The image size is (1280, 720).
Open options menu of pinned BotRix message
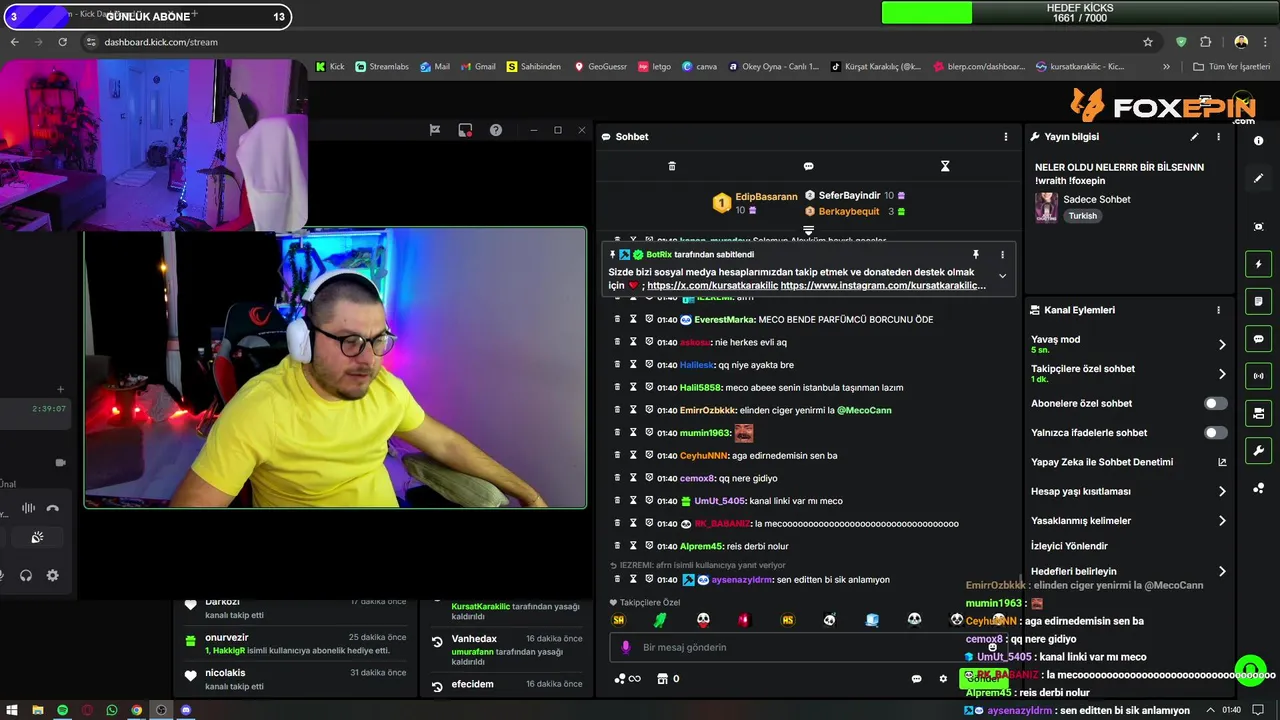[1002, 255]
